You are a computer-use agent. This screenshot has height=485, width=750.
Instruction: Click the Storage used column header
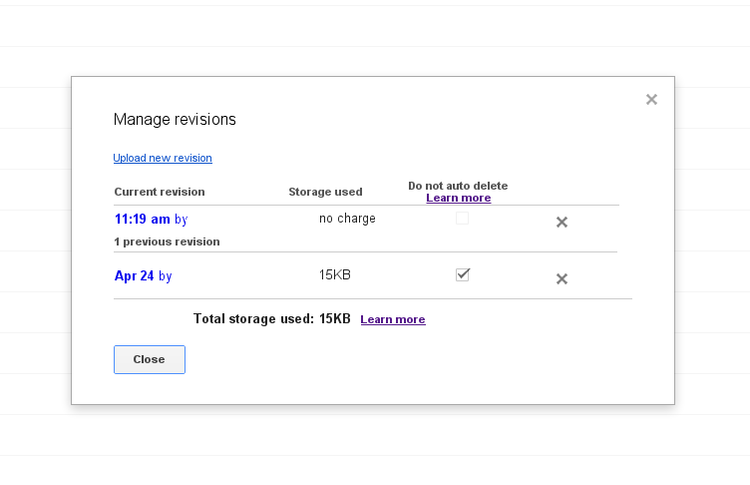pos(325,192)
